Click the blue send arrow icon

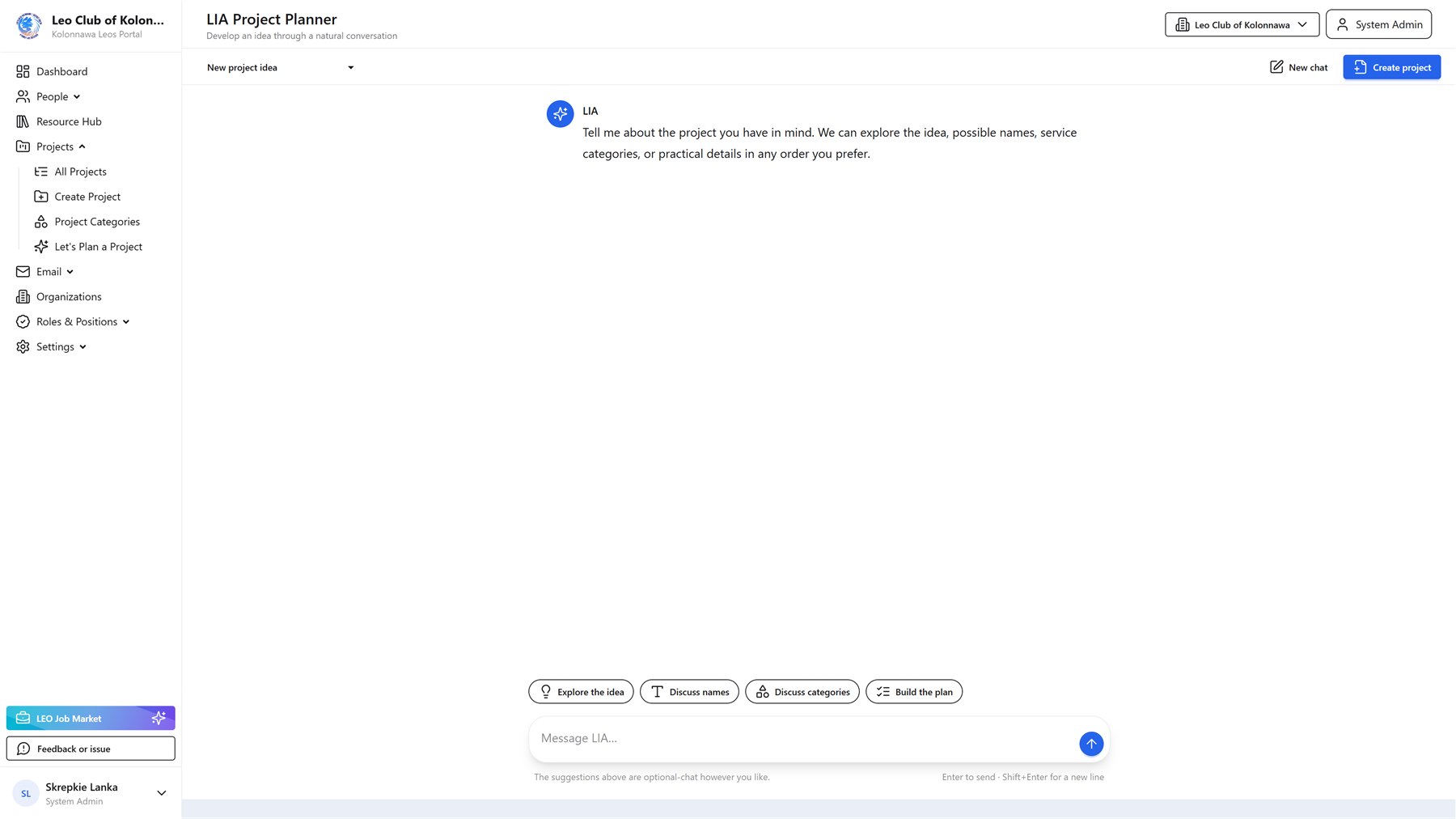pos(1091,744)
